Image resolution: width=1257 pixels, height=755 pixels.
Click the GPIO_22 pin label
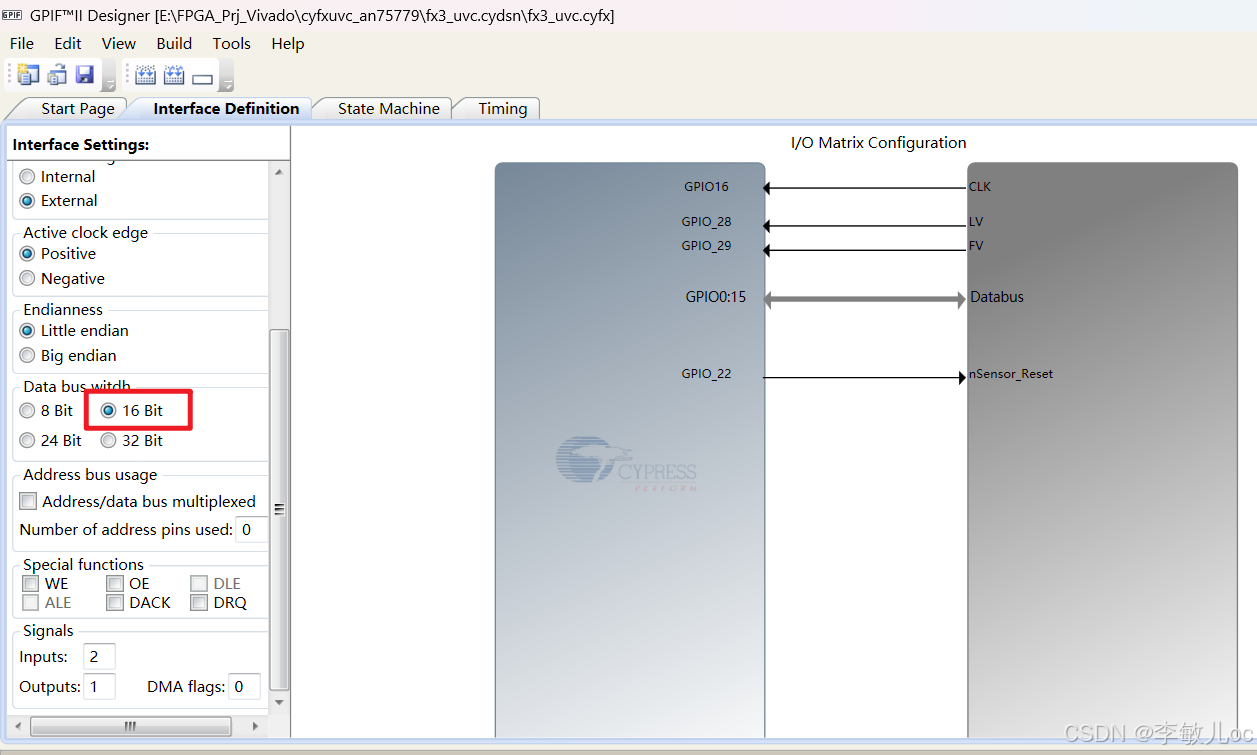706,374
